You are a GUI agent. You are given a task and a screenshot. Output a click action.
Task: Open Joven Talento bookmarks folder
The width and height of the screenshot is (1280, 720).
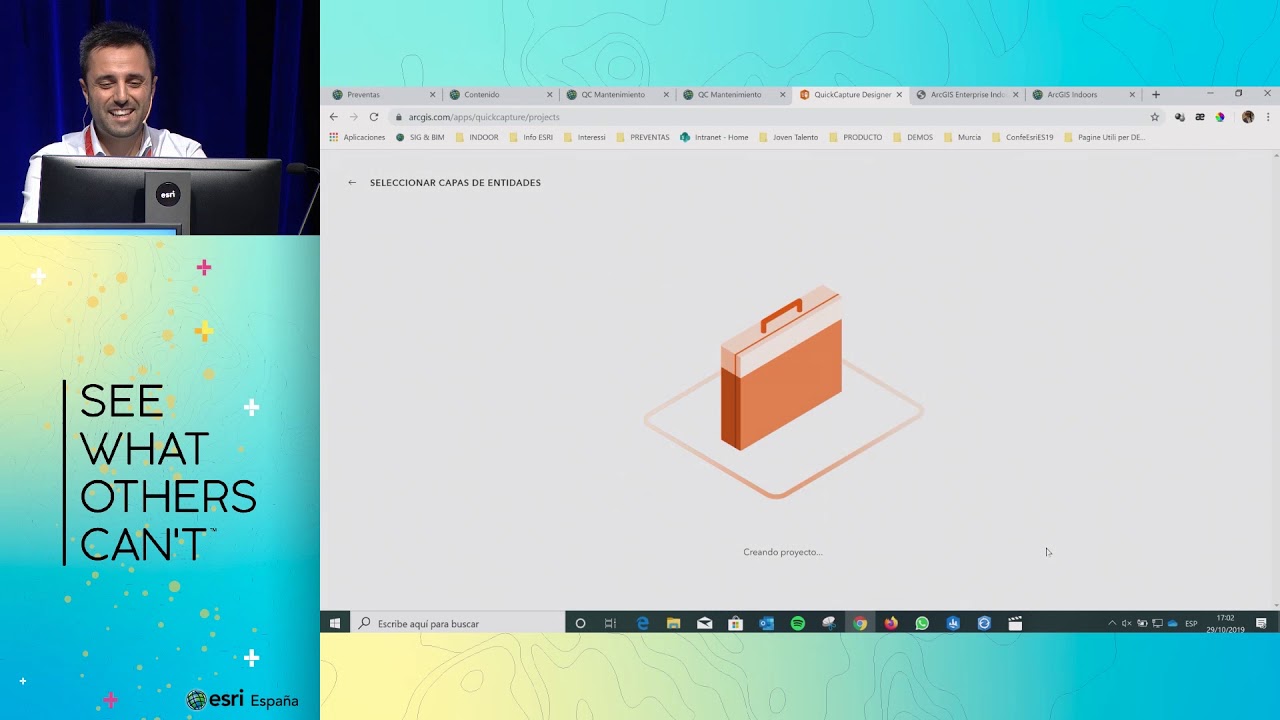[789, 137]
